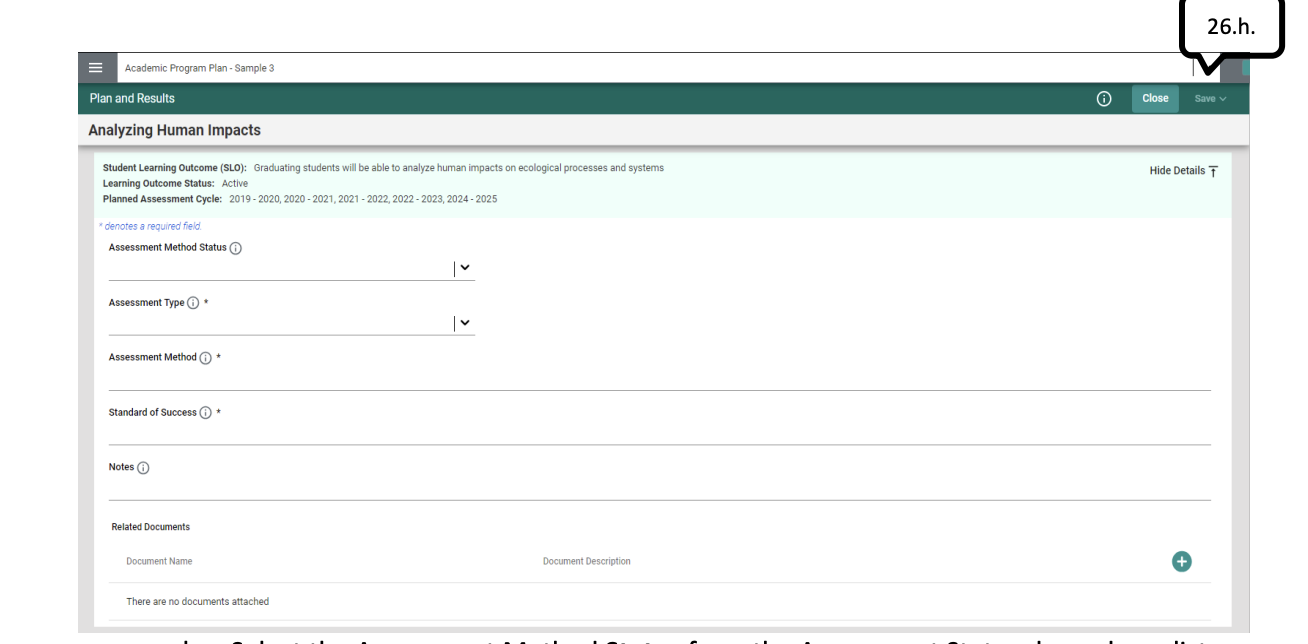Viewport: 1308px width, 644px height.
Task: Click the Hide Details filter icon
Action: tap(1213, 171)
